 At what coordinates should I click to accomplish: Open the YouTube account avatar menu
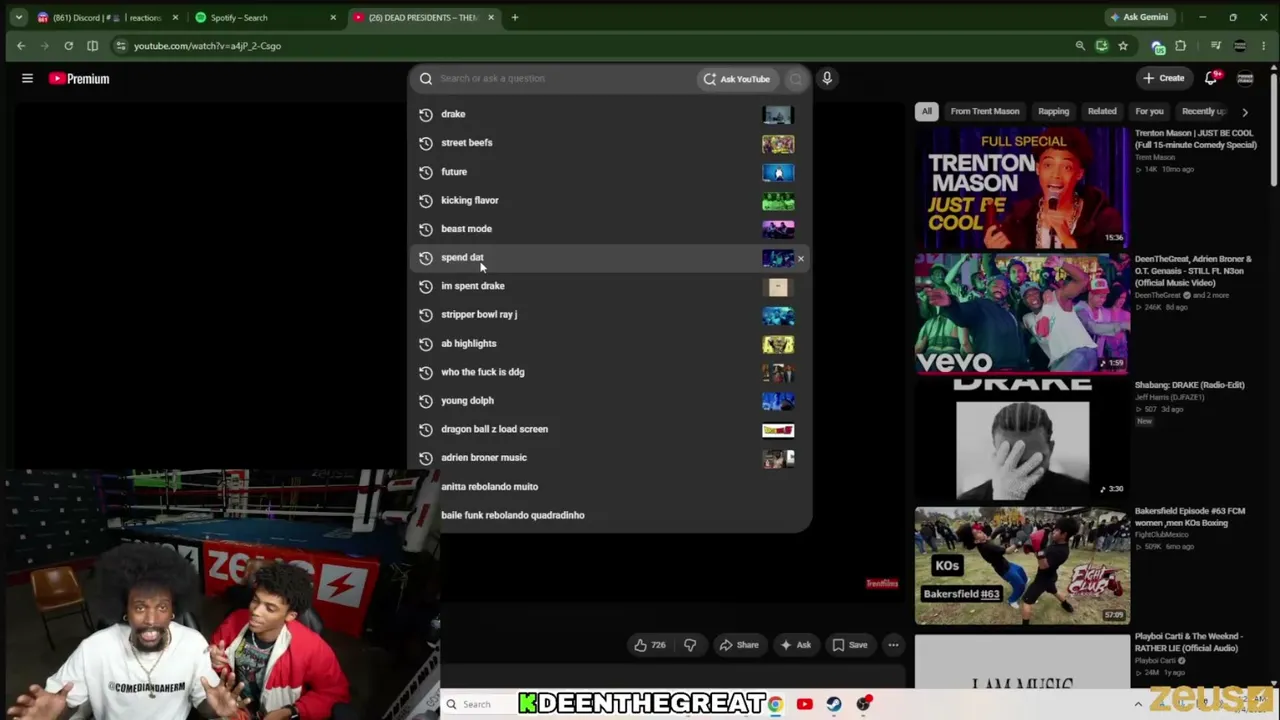(1245, 78)
